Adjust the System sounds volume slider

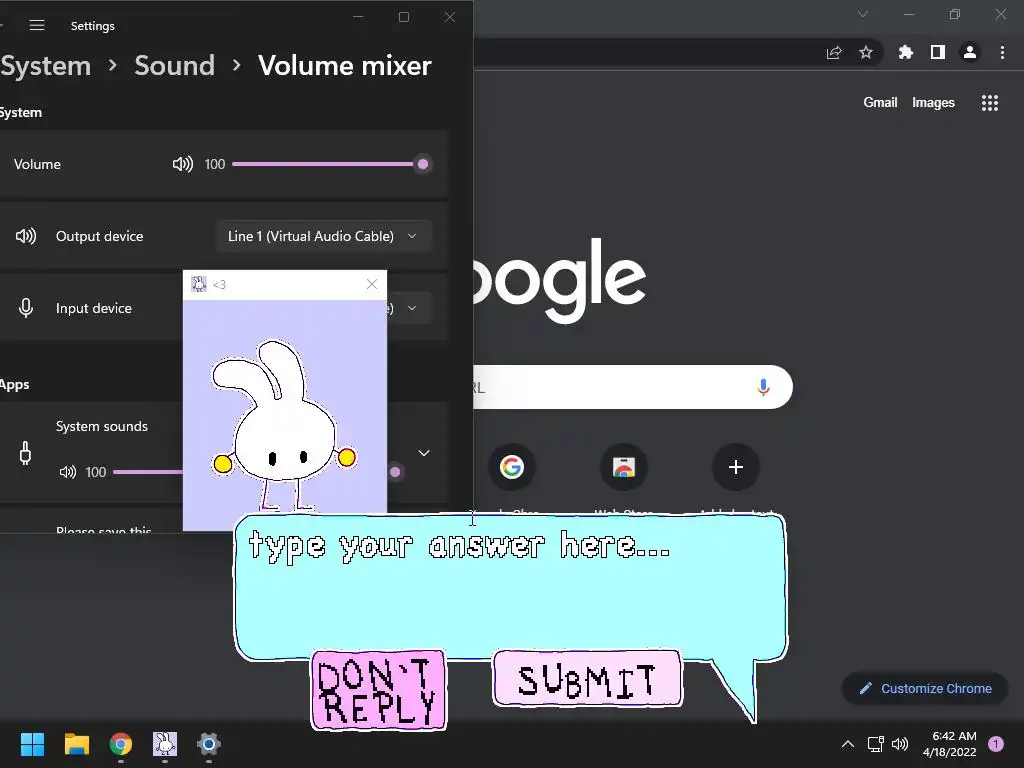pos(257,472)
